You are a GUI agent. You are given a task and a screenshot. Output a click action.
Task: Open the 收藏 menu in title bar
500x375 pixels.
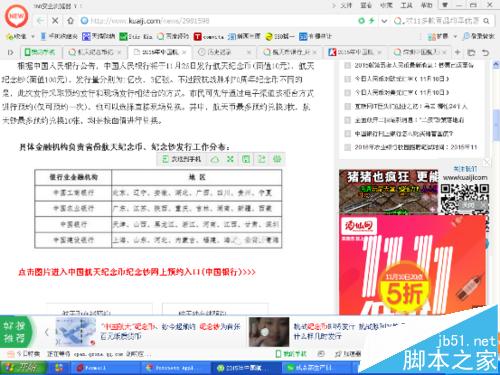coord(386,5)
